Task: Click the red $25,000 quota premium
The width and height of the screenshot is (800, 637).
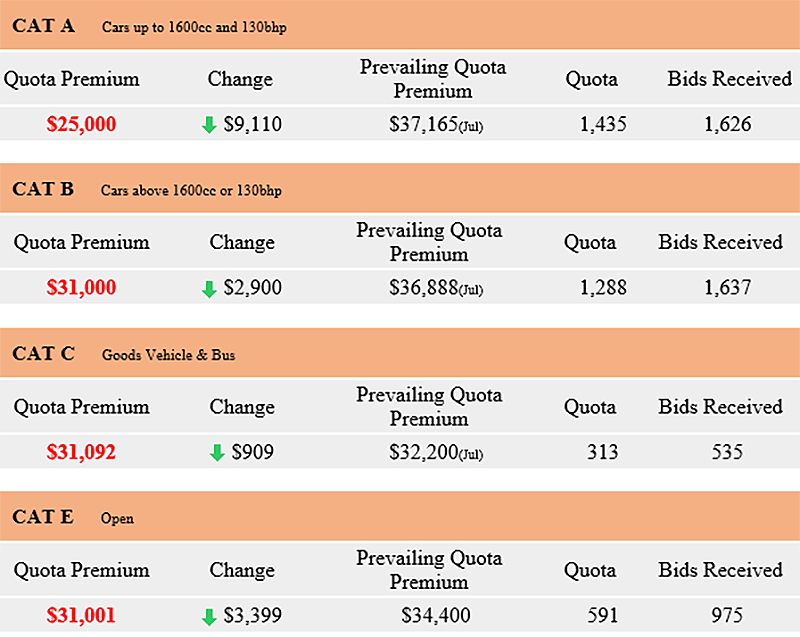Action: [x=81, y=125]
